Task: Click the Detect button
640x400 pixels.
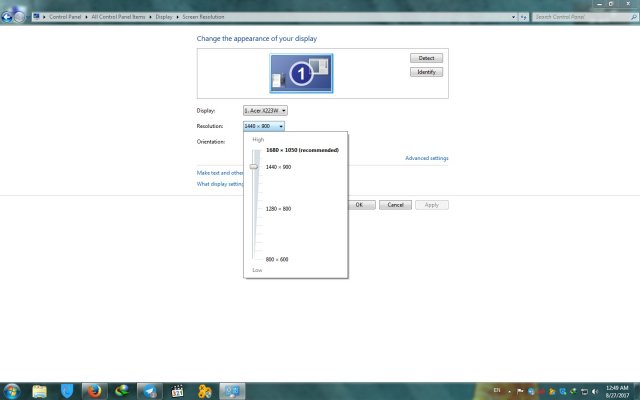Action: pos(426,59)
